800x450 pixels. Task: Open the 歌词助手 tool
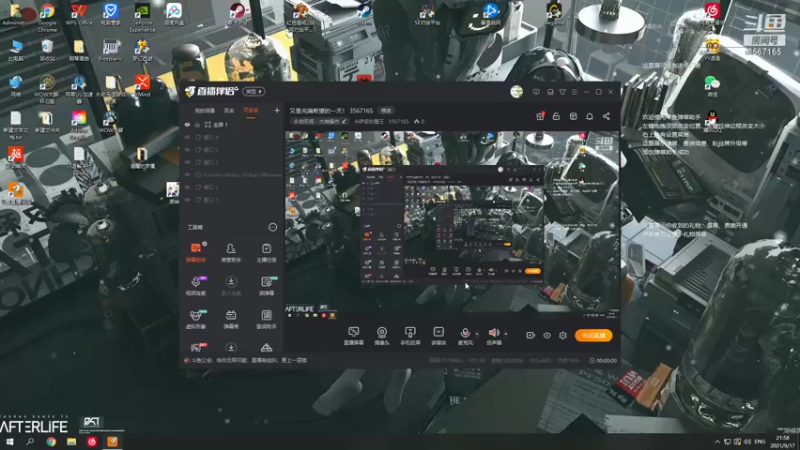[266, 319]
